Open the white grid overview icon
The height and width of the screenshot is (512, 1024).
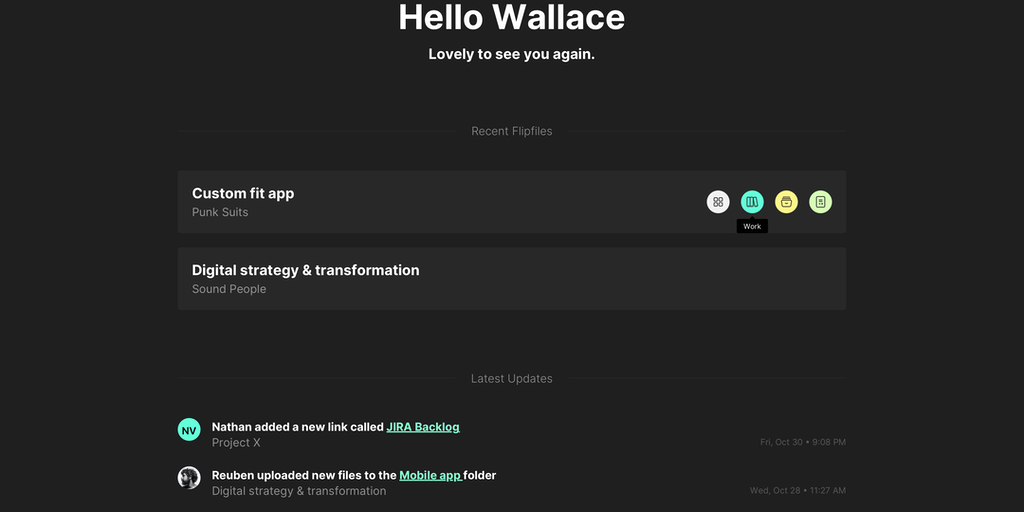[x=718, y=202]
